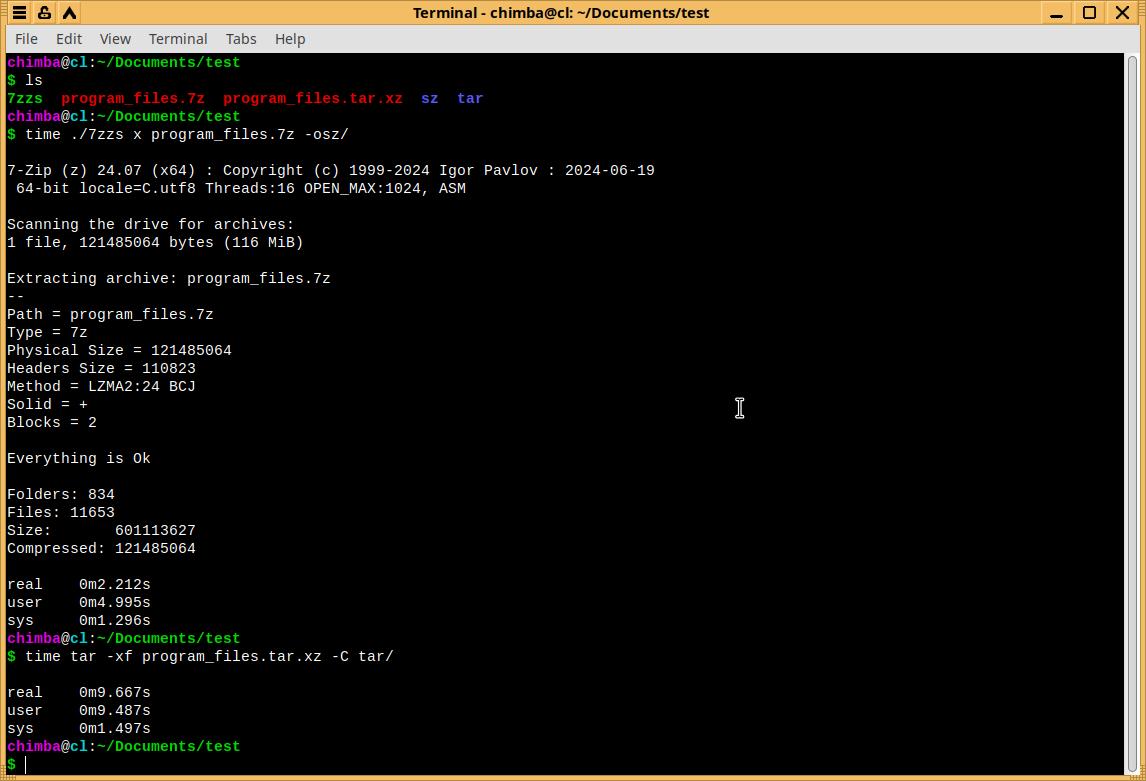Click '1 file, 121485064 bytes (116 MiB)' line
Viewport: 1146px width, 781px height.
(x=155, y=243)
